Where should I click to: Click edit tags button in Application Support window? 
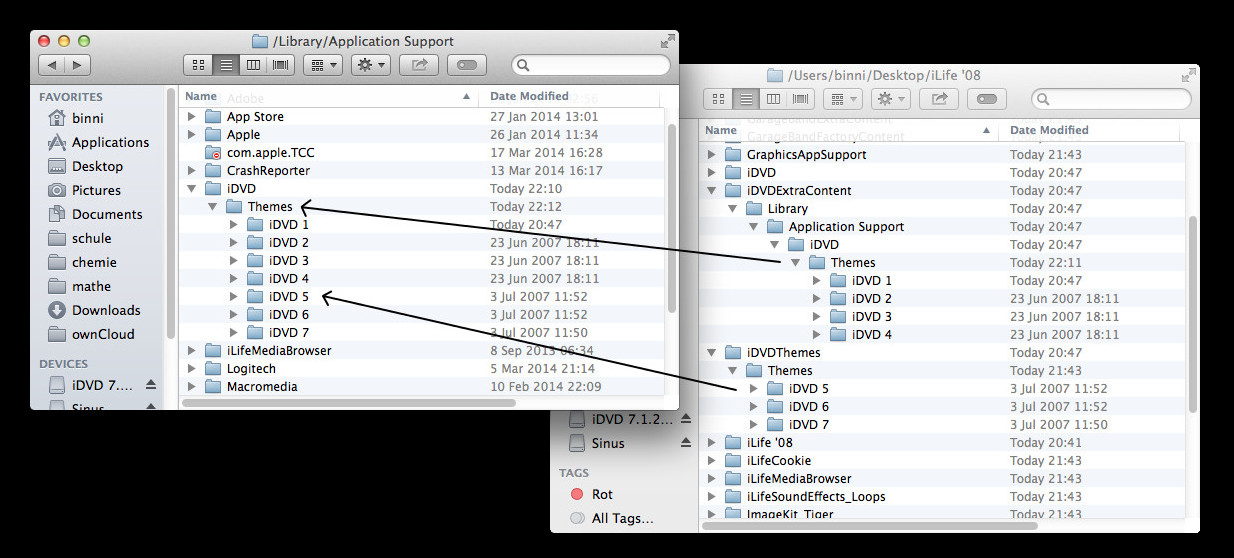tap(467, 65)
